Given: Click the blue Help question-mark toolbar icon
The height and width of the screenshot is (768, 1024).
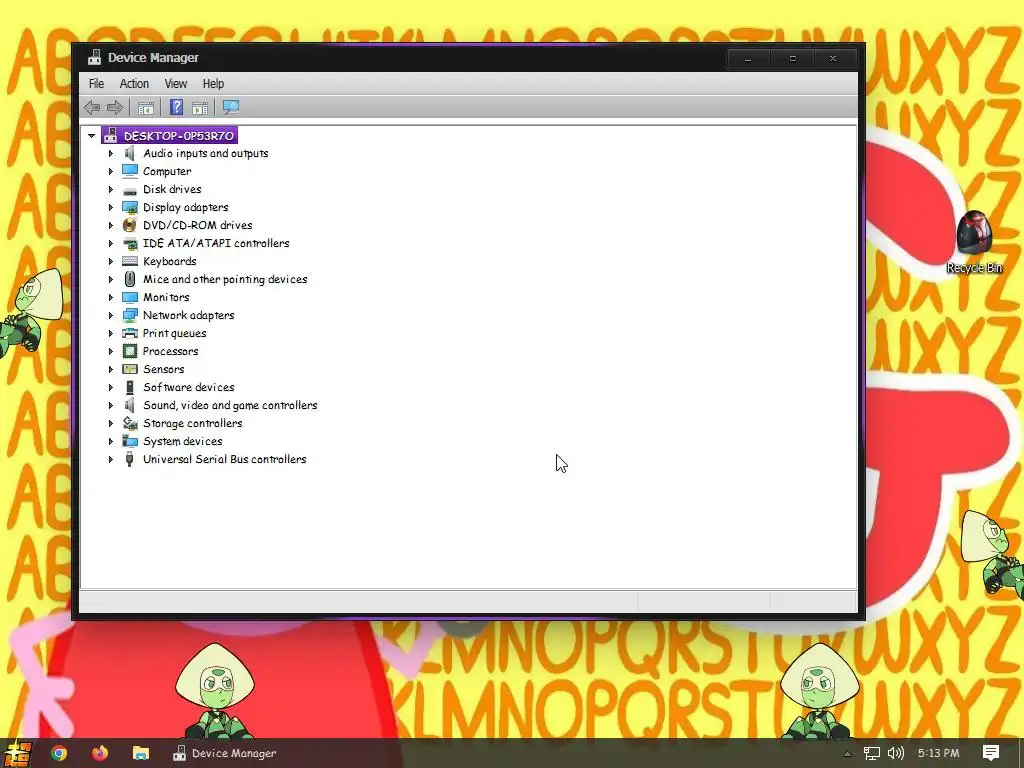Looking at the screenshot, I should (176, 107).
